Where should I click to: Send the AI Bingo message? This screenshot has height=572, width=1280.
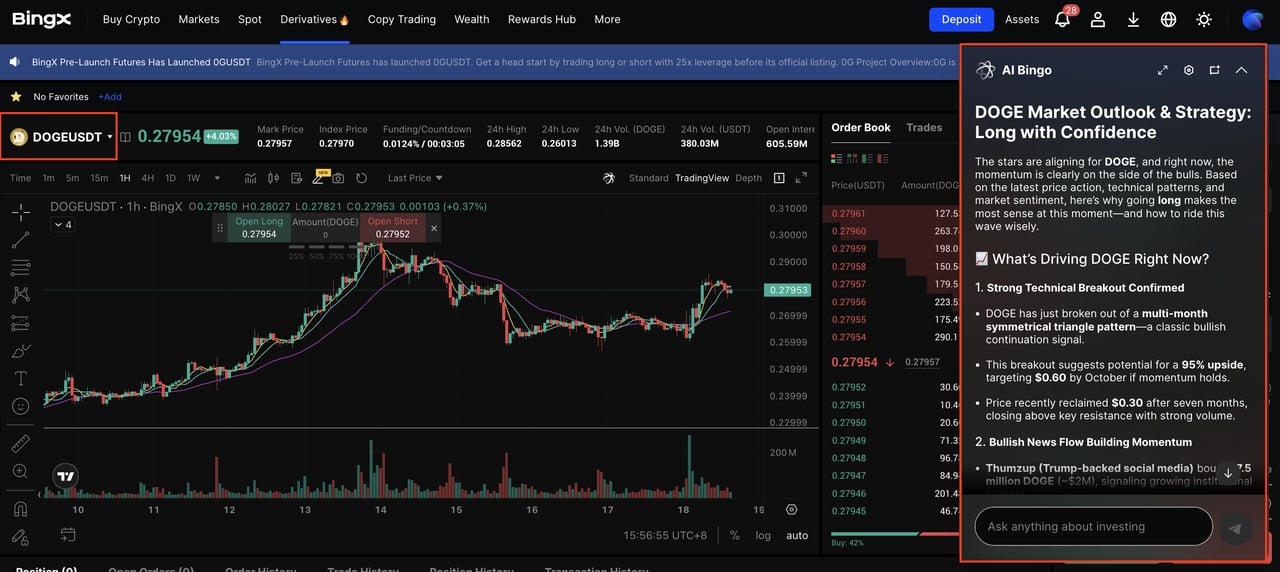pos(1236,528)
